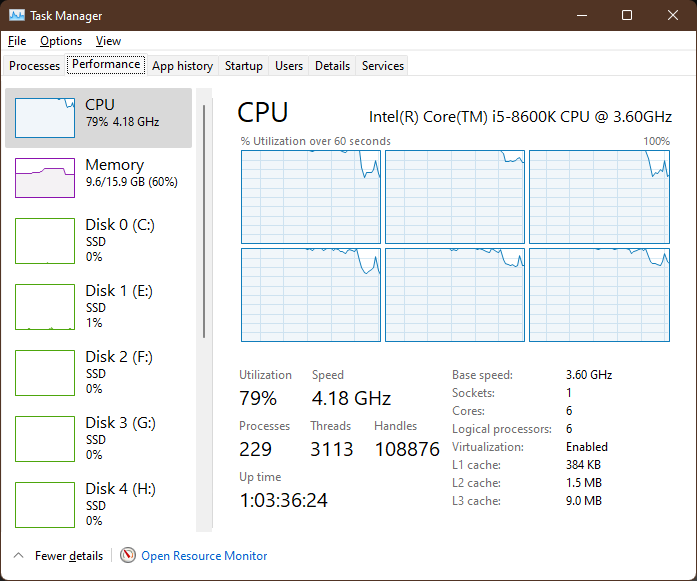Screen dimensions: 697x581
Task: Click the top-right core utilization graph
Action: point(599,197)
